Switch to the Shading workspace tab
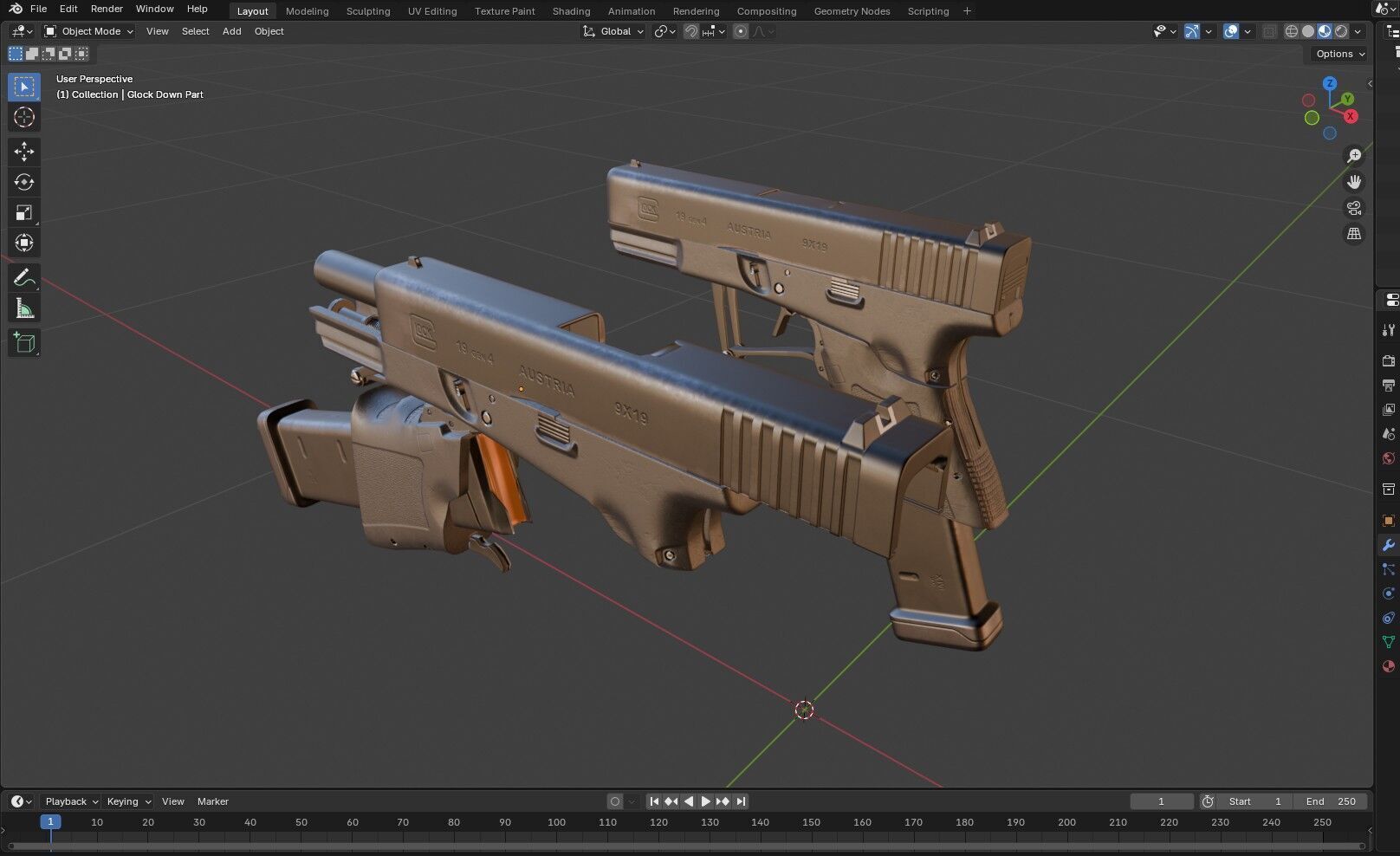1400x856 pixels. (571, 11)
